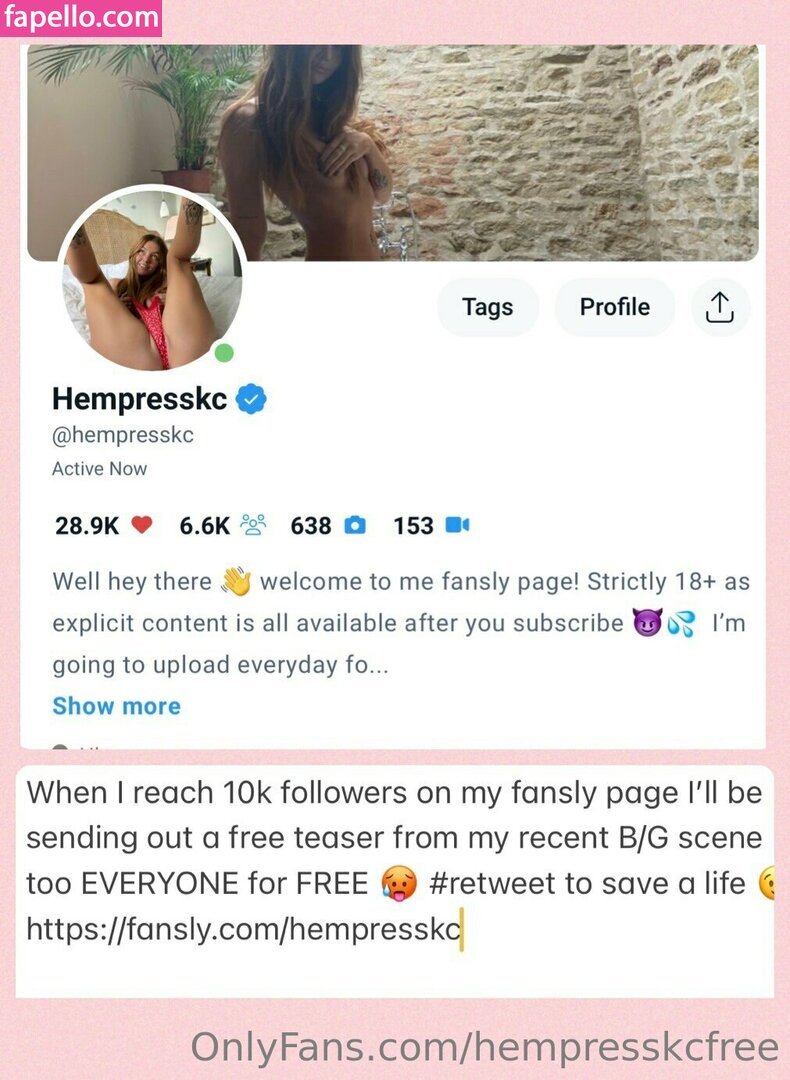Click the followers people icon
The image size is (790, 1080).
(253, 525)
